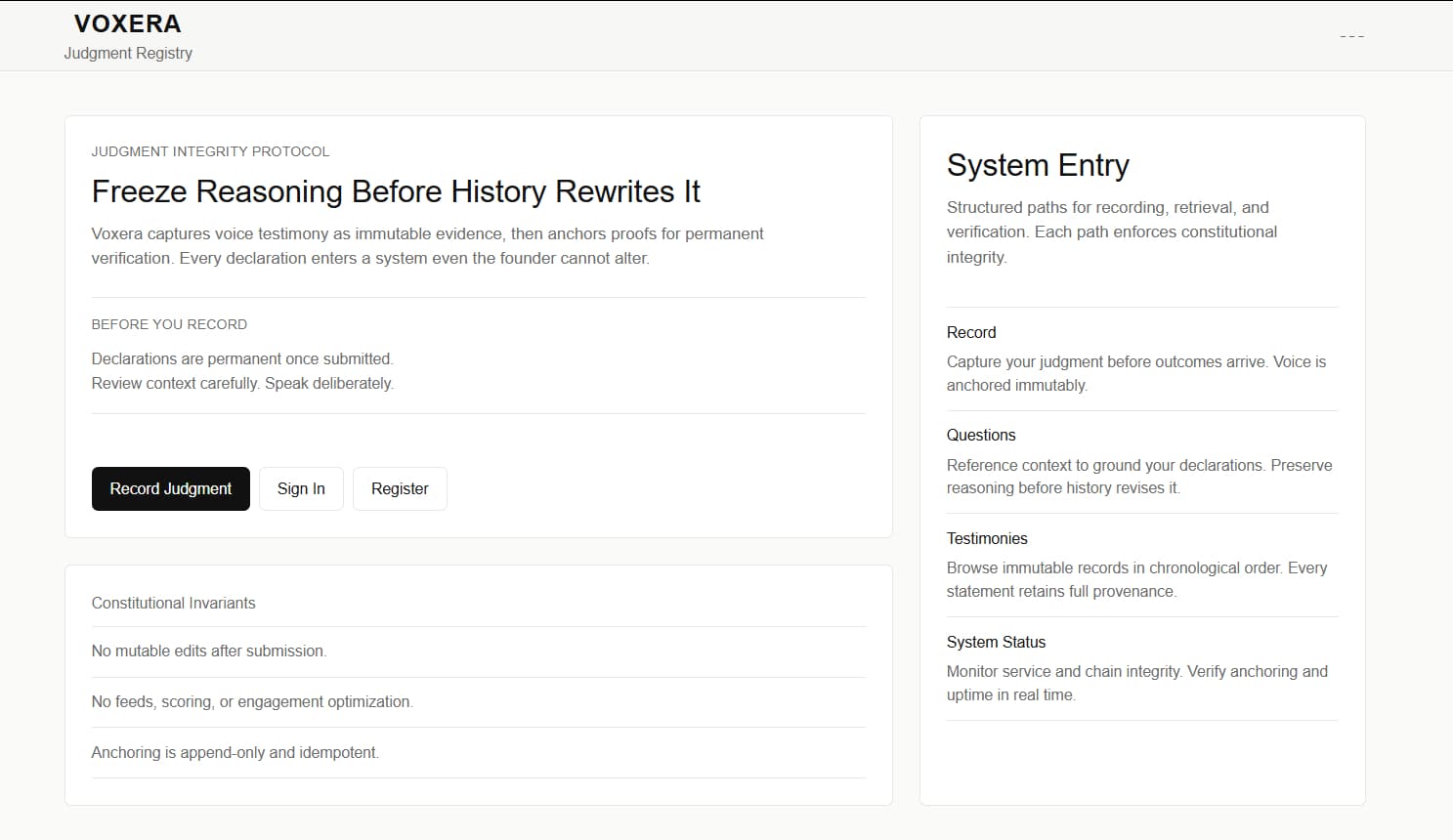Screen dimensions: 1453x840
Task: Browse the Testimonies section
Action: 987,538
